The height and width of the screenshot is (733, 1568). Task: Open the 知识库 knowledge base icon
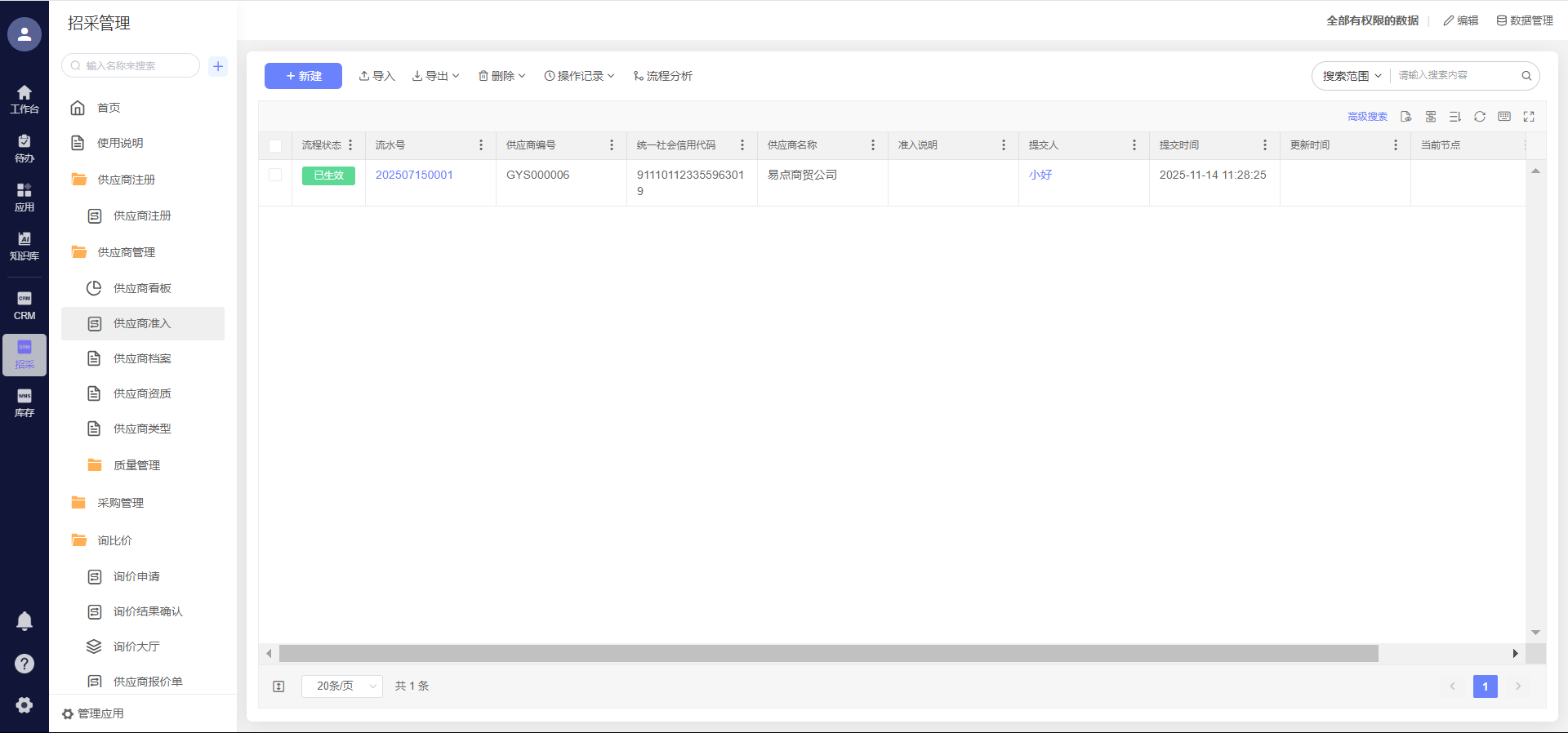24,246
